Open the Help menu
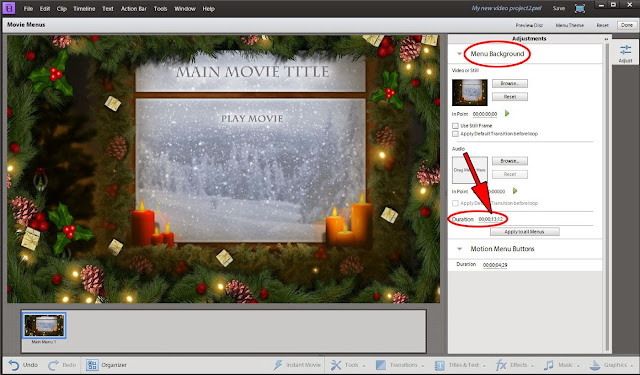 click(x=209, y=9)
